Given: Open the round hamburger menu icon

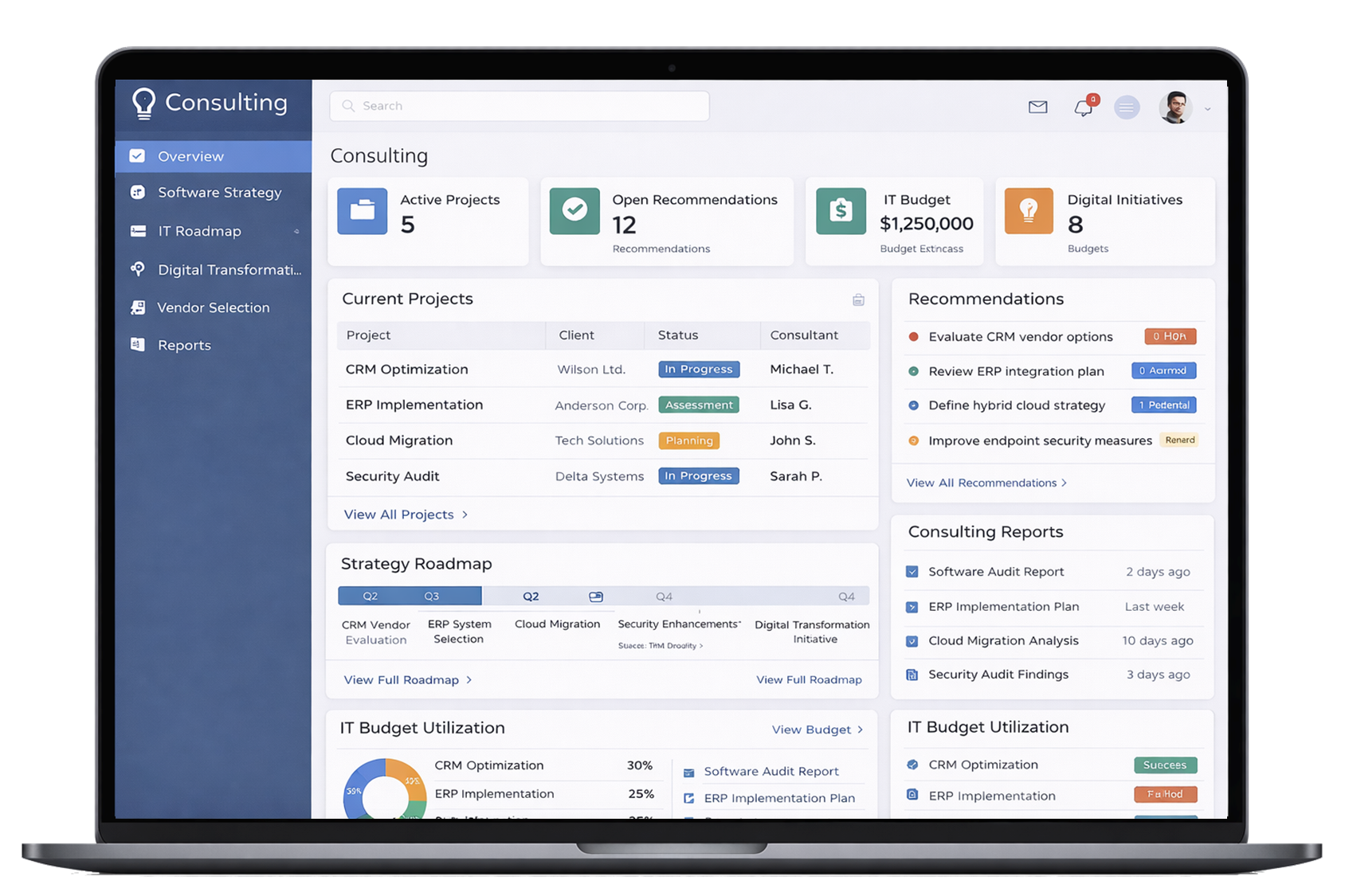Looking at the screenshot, I should (x=1127, y=108).
